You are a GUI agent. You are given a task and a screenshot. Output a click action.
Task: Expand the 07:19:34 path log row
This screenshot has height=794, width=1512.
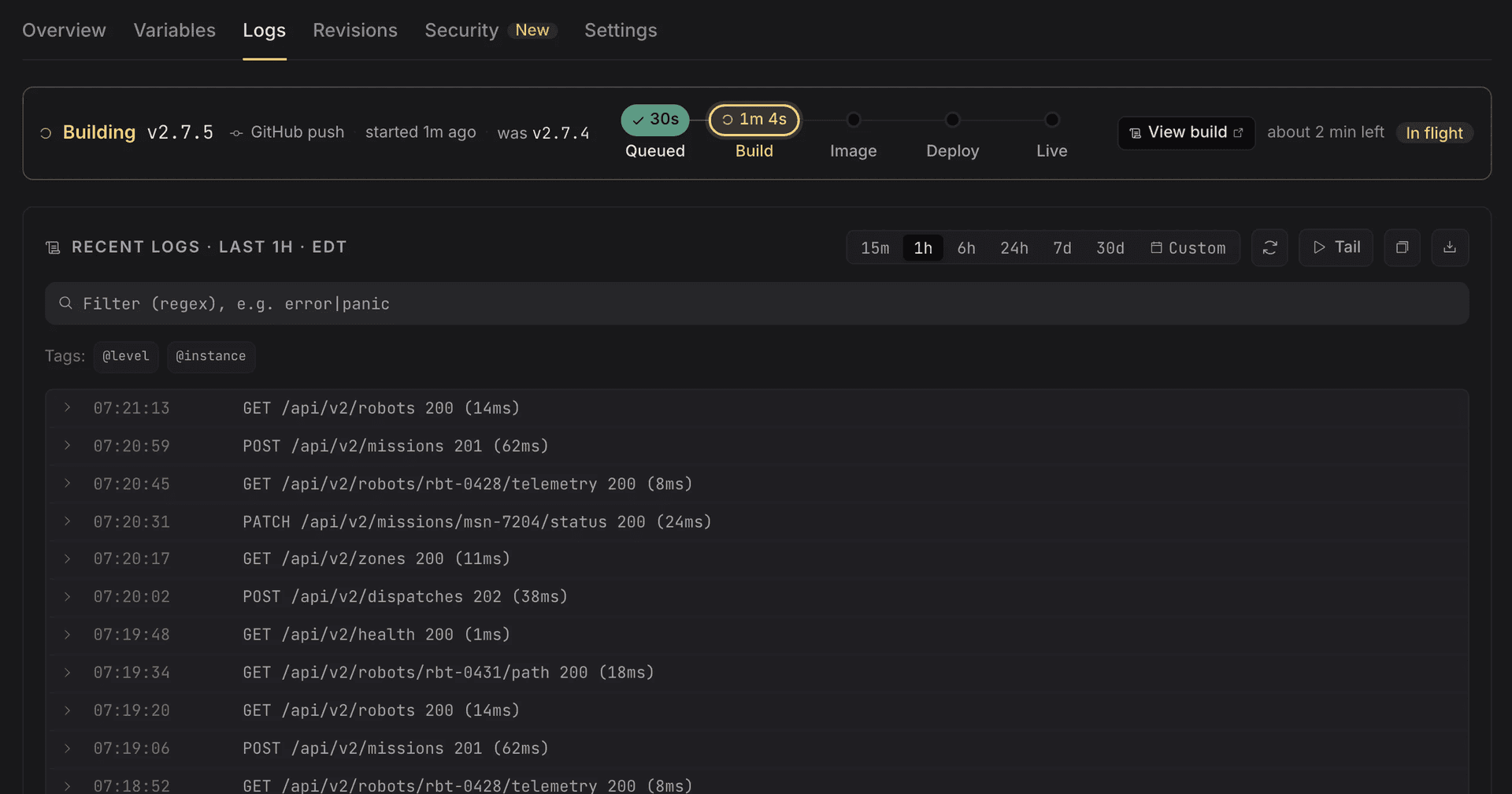[68, 672]
